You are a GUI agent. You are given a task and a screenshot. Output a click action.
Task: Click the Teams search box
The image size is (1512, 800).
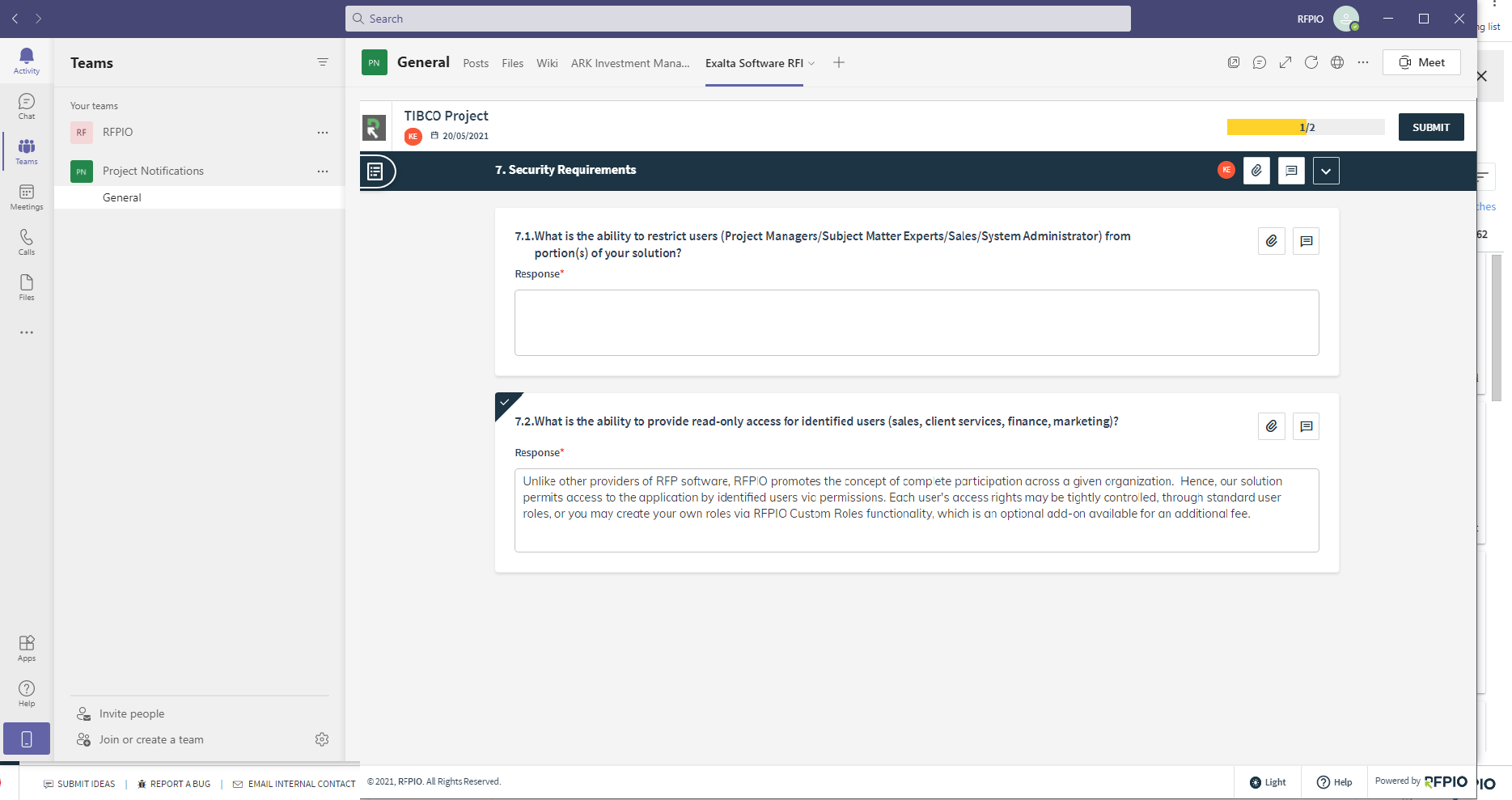(738, 19)
